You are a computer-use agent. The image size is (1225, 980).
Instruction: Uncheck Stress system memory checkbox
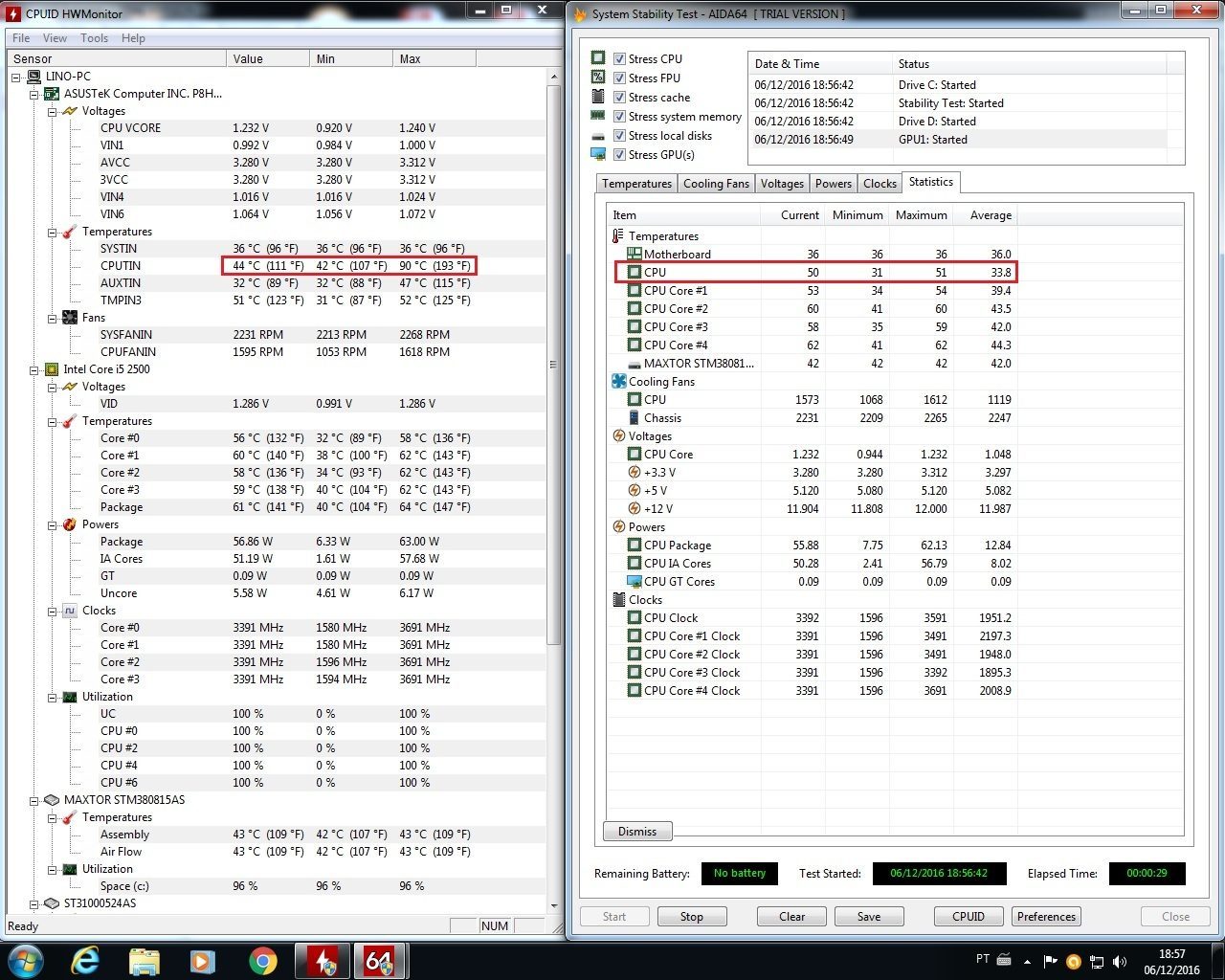point(619,116)
